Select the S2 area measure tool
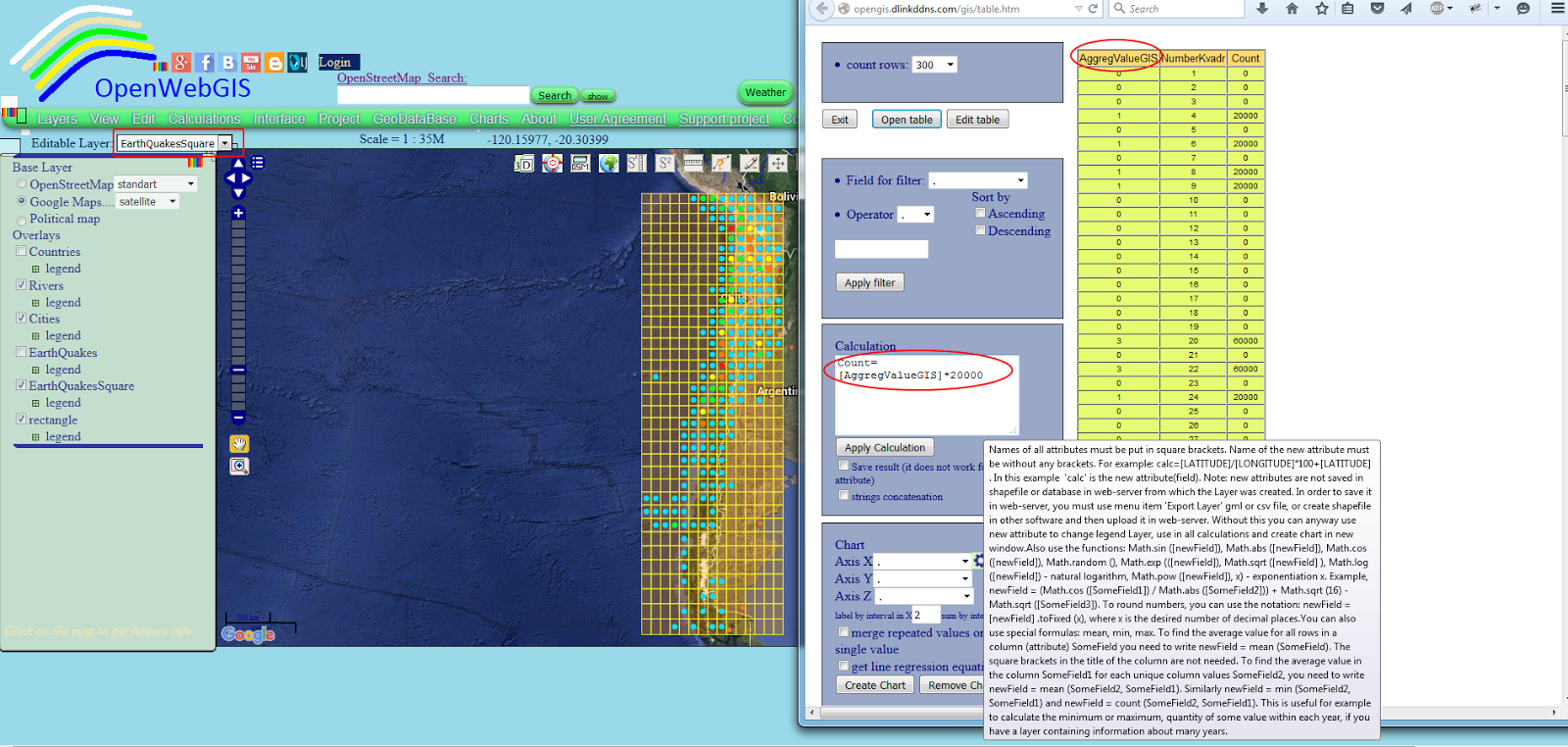The image size is (1568, 747). tap(665, 164)
